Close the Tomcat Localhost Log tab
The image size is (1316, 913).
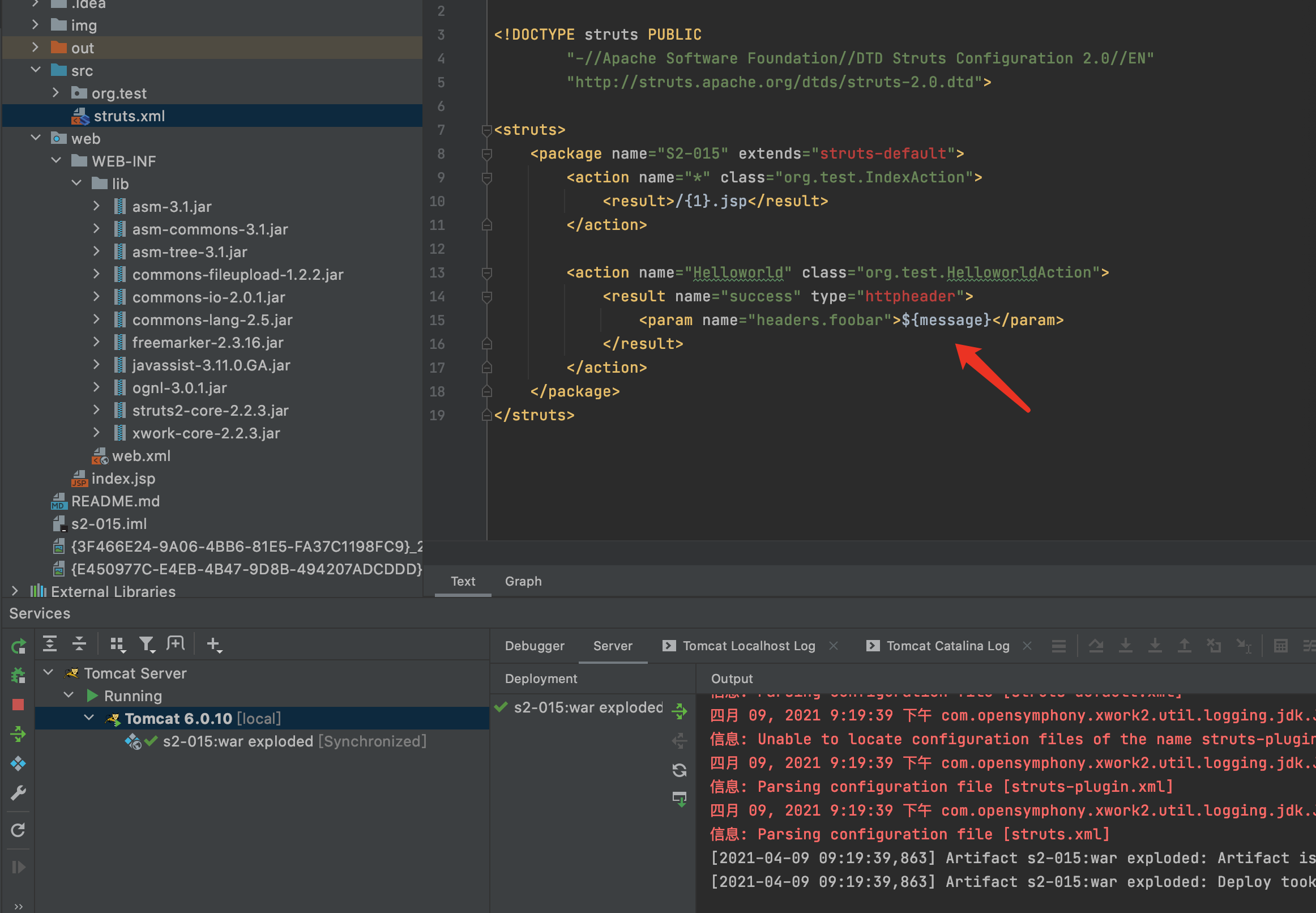click(834, 646)
